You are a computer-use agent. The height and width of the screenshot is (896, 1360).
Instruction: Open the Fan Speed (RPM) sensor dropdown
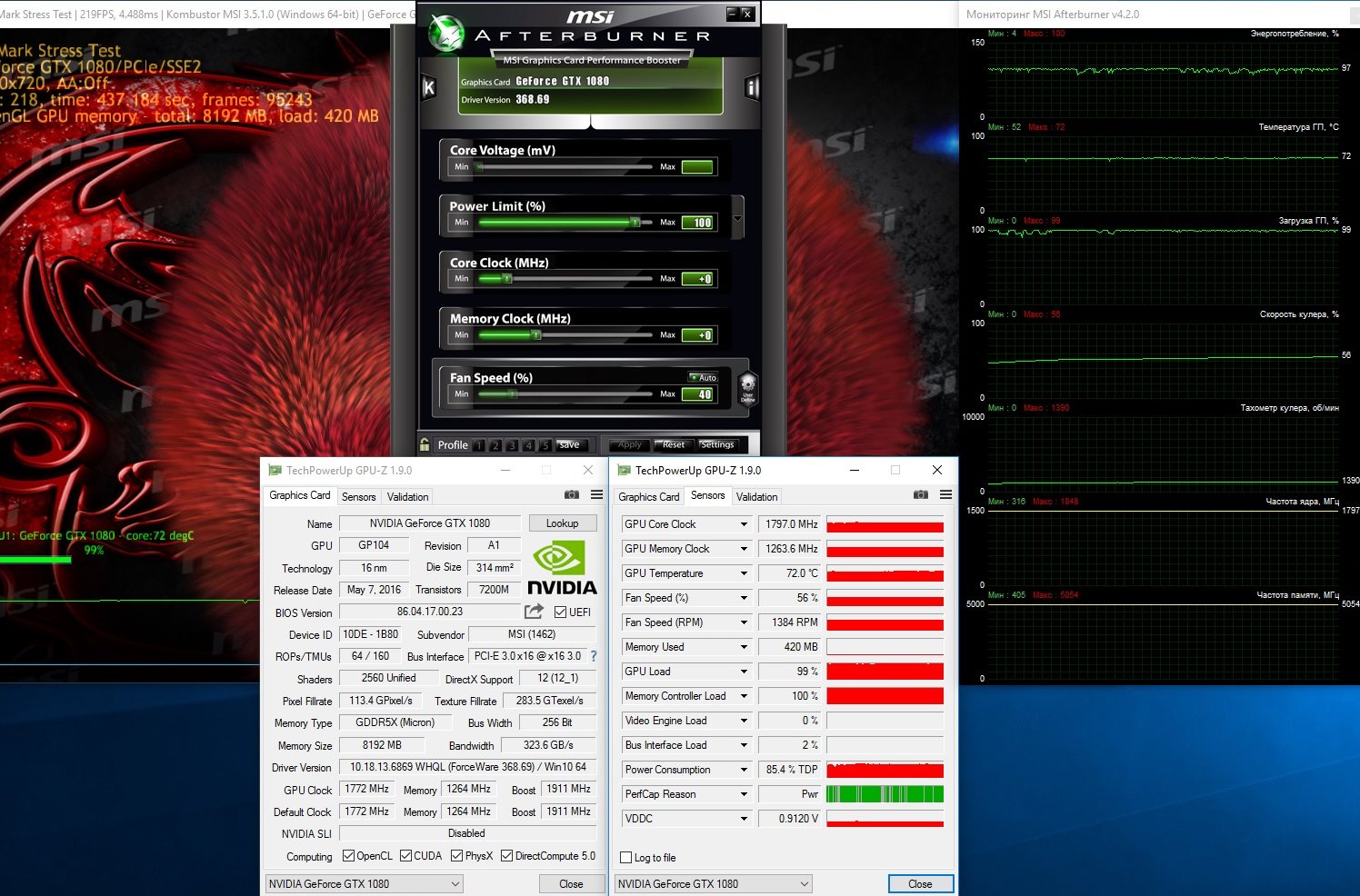point(744,622)
